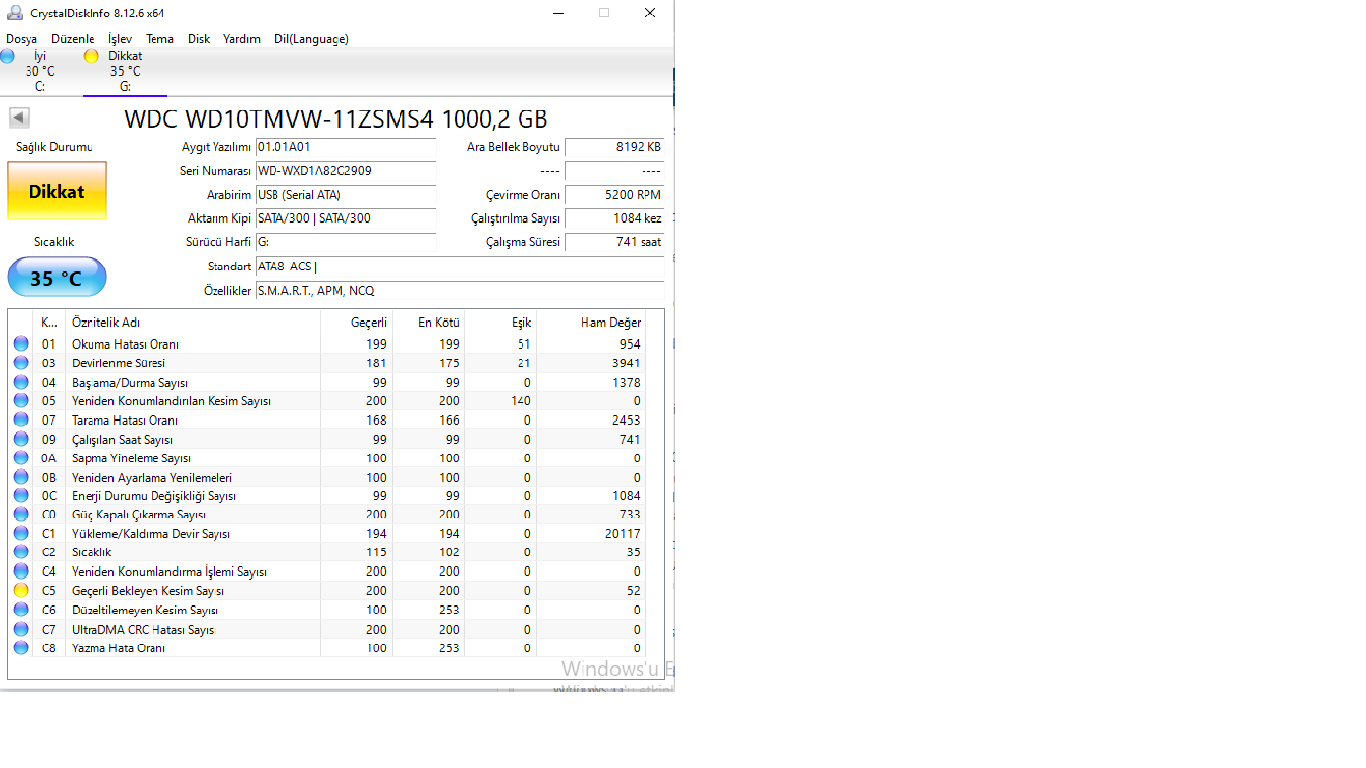The height and width of the screenshot is (768, 1366).
Task: Open the Tema menu
Action: 160,39
